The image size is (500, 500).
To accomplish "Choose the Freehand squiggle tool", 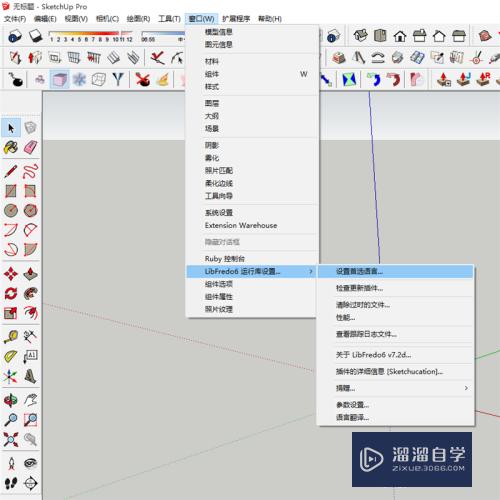I will [30, 171].
